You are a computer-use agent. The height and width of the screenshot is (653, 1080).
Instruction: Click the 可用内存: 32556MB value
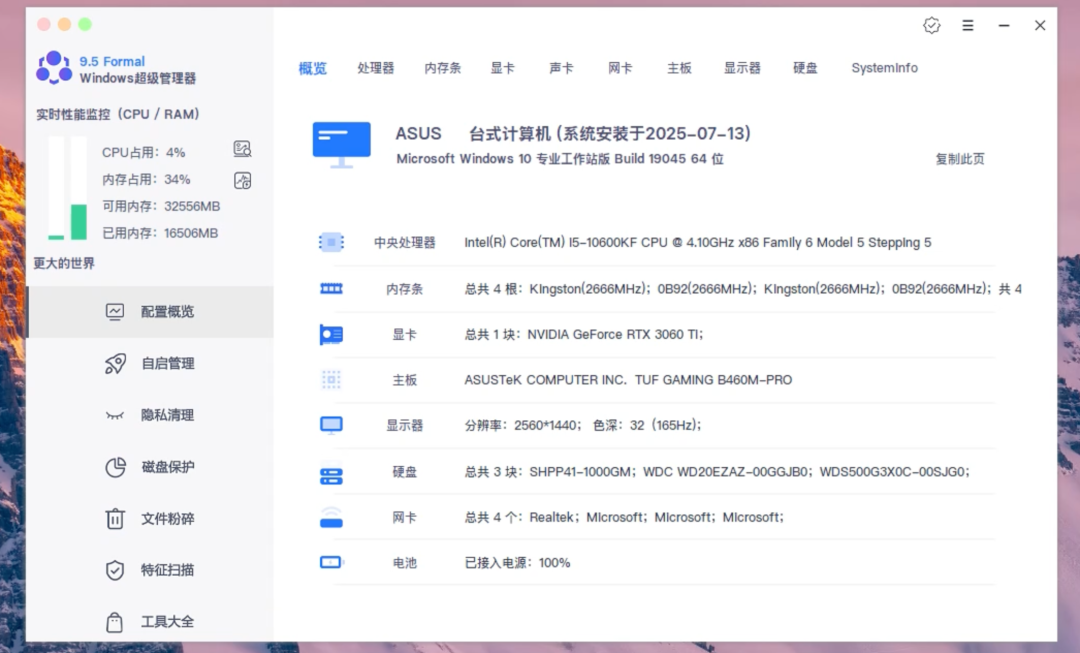[161, 206]
